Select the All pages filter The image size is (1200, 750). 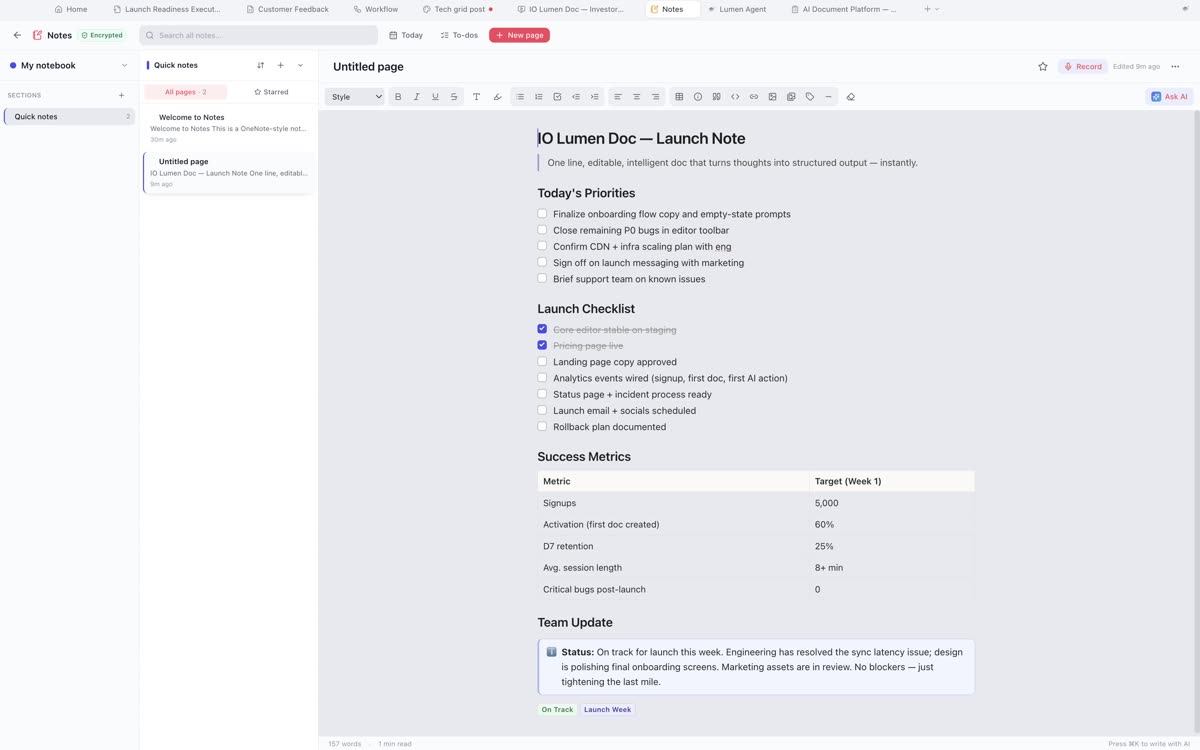tap(185, 92)
